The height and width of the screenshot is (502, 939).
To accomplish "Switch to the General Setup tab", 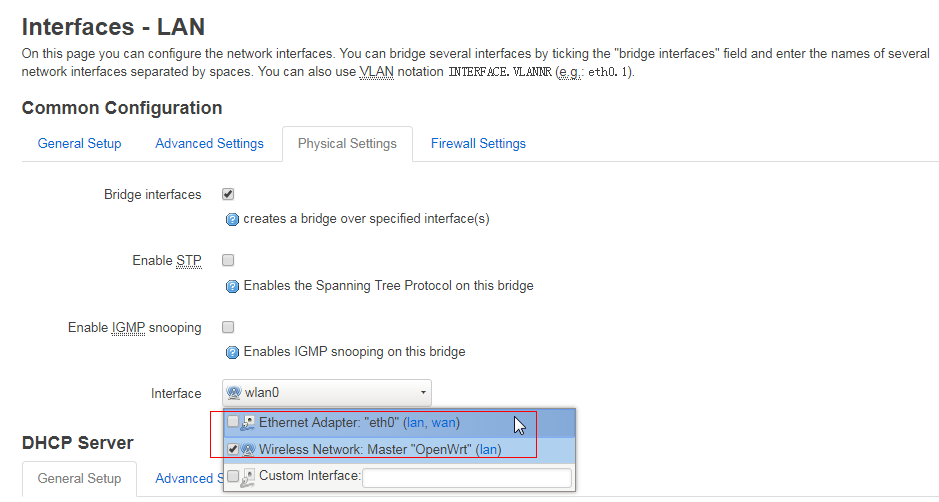I will [80, 144].
